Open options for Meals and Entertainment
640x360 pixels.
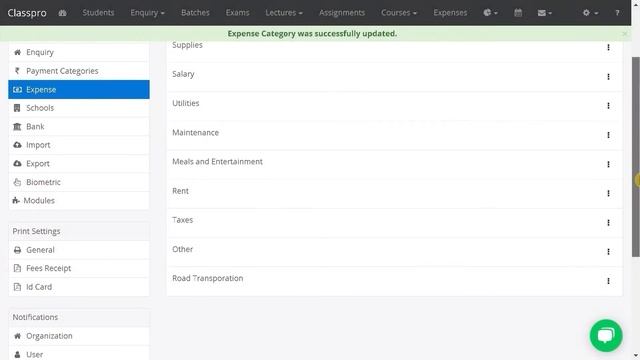(x=608, y=164)
